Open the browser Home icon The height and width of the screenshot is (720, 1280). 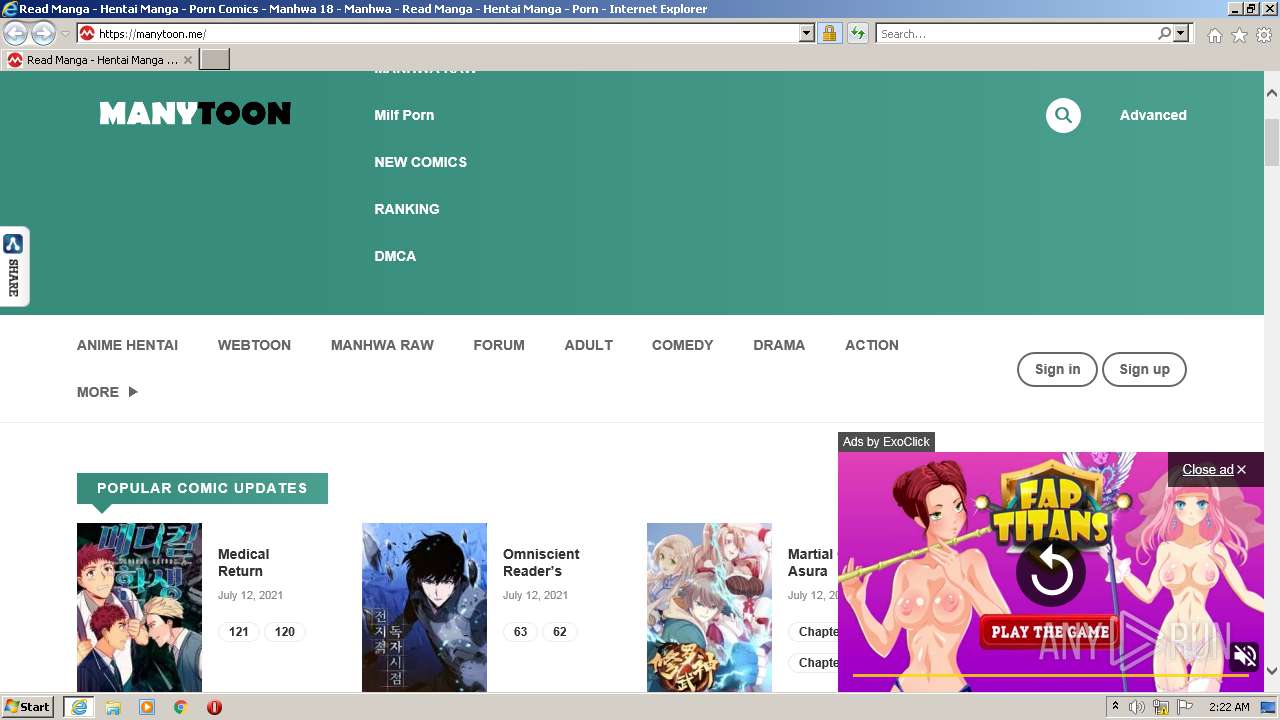pos(1214,35)
